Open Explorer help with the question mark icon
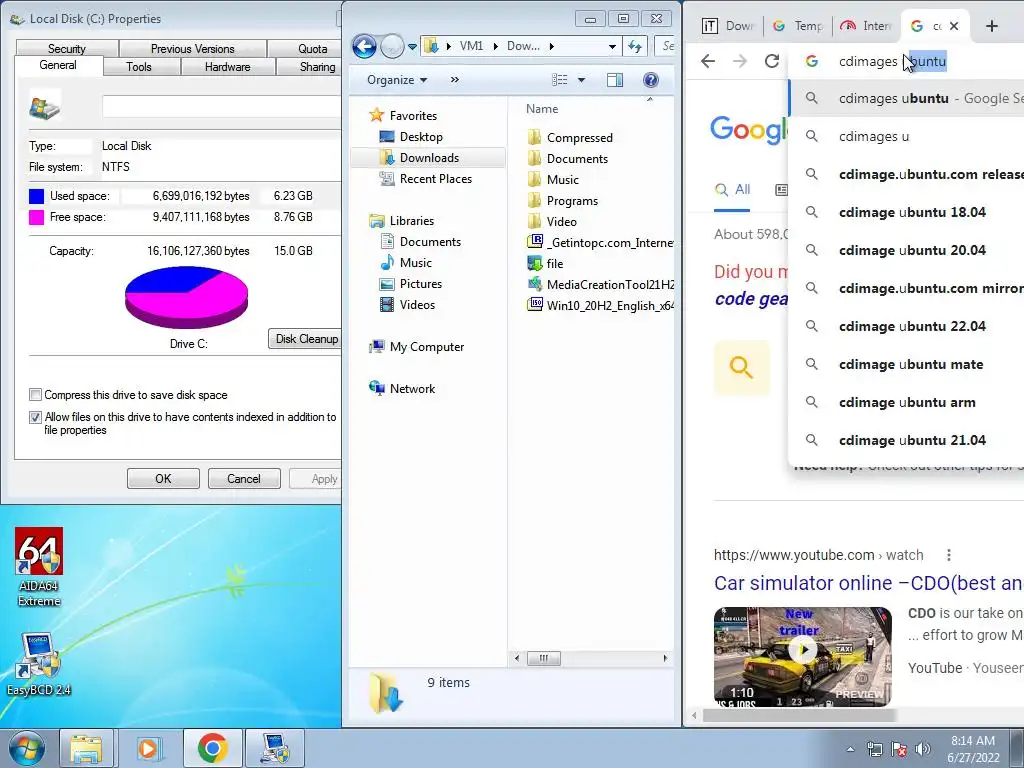The image size is (1024, 768). pyautogui.click(x=650, y=80)
